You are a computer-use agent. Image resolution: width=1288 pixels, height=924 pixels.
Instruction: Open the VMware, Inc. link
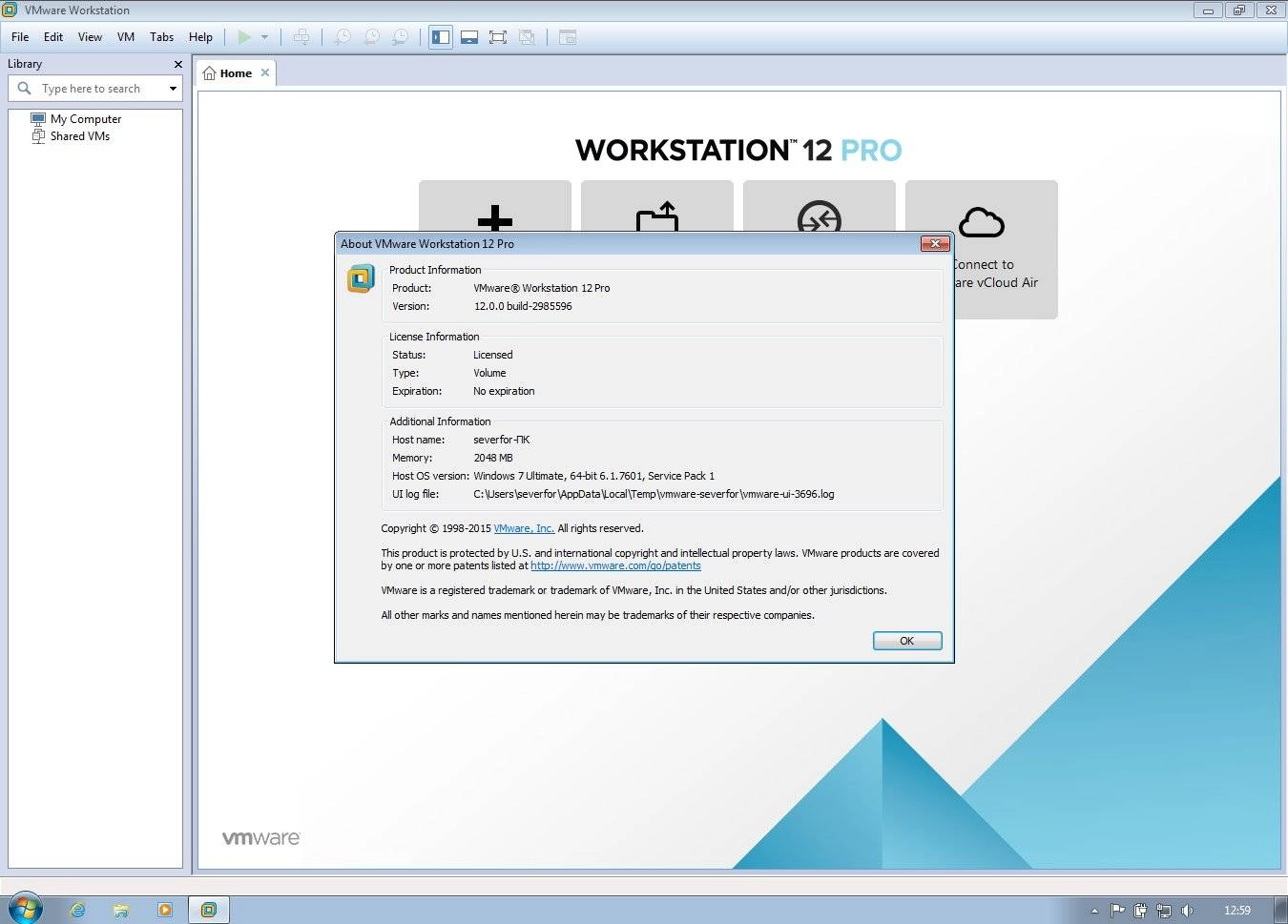coord(524,528)
